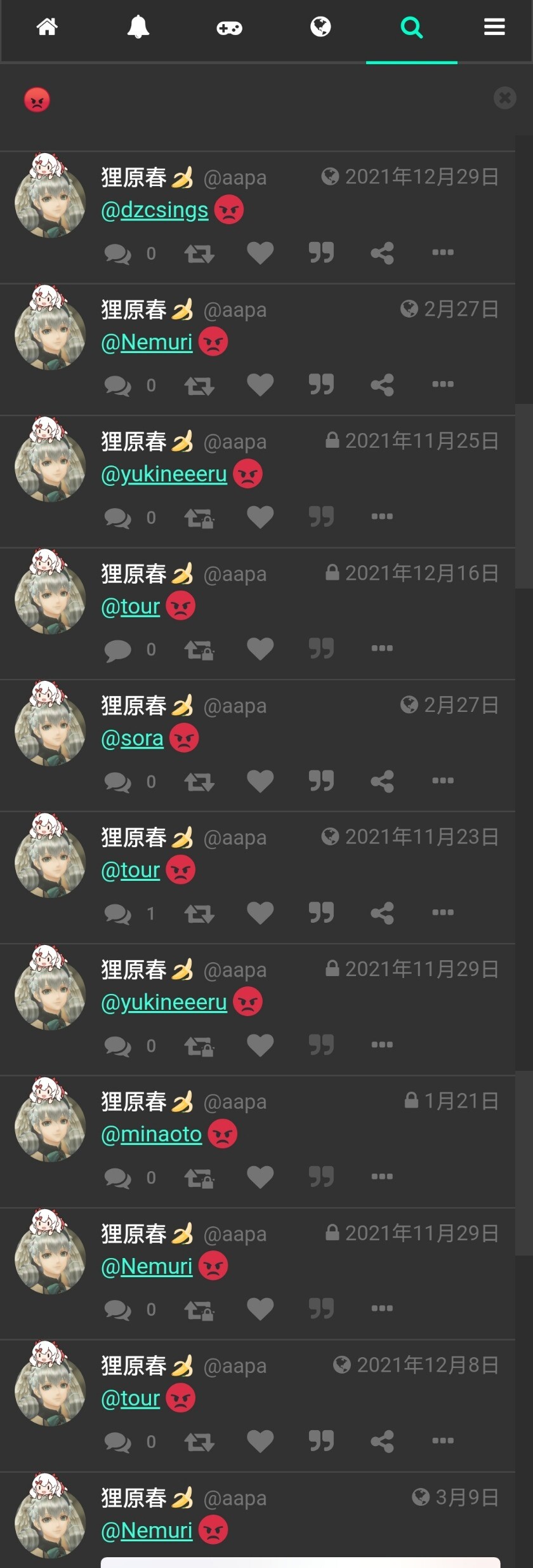Reply to the @dzcsings post

pos(118,253)
